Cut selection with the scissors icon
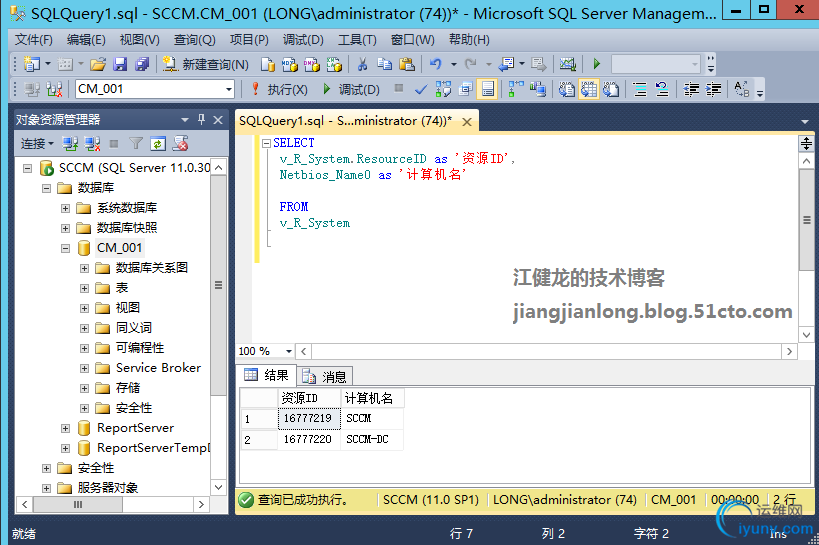The height and width of the screenshot is (545, 819). click(x=362, y=64)
